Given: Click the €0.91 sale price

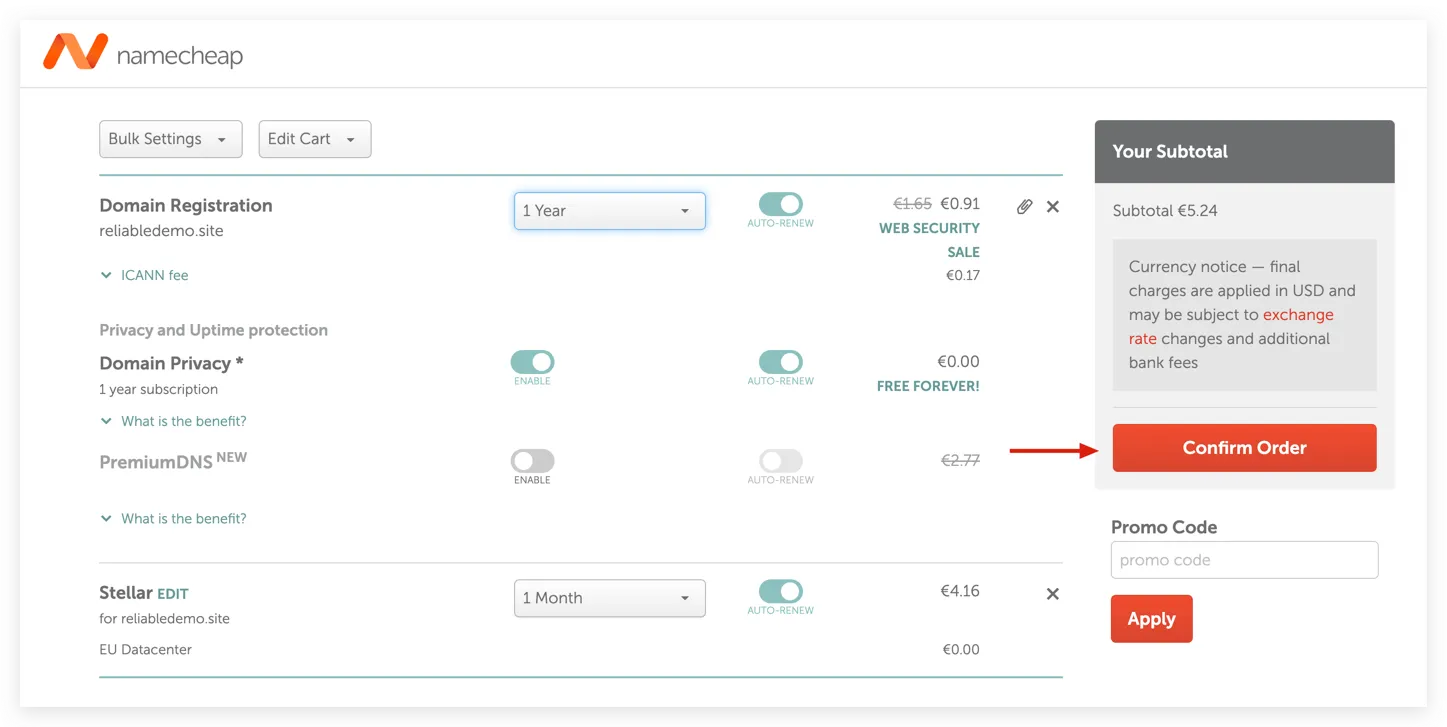Looking at the screenshot, I should pos(960,204).
